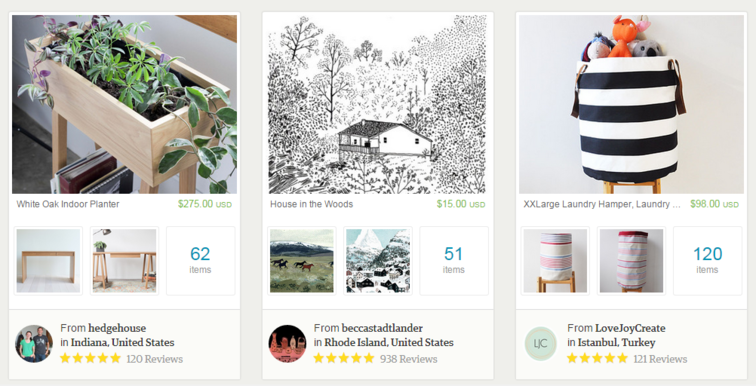Open the snowy mountain village thumbnail
The width and height of the screenshot is (756, 386).
pyautogui.click(x=378, y=261)
